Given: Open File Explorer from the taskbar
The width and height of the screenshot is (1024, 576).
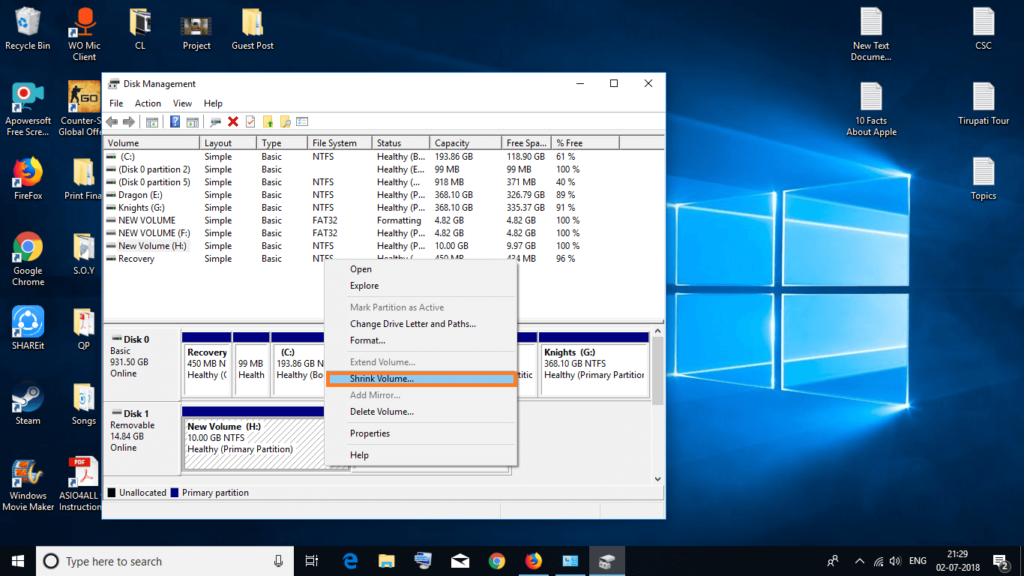Looking at the screenshot, I should coord(386,561).
